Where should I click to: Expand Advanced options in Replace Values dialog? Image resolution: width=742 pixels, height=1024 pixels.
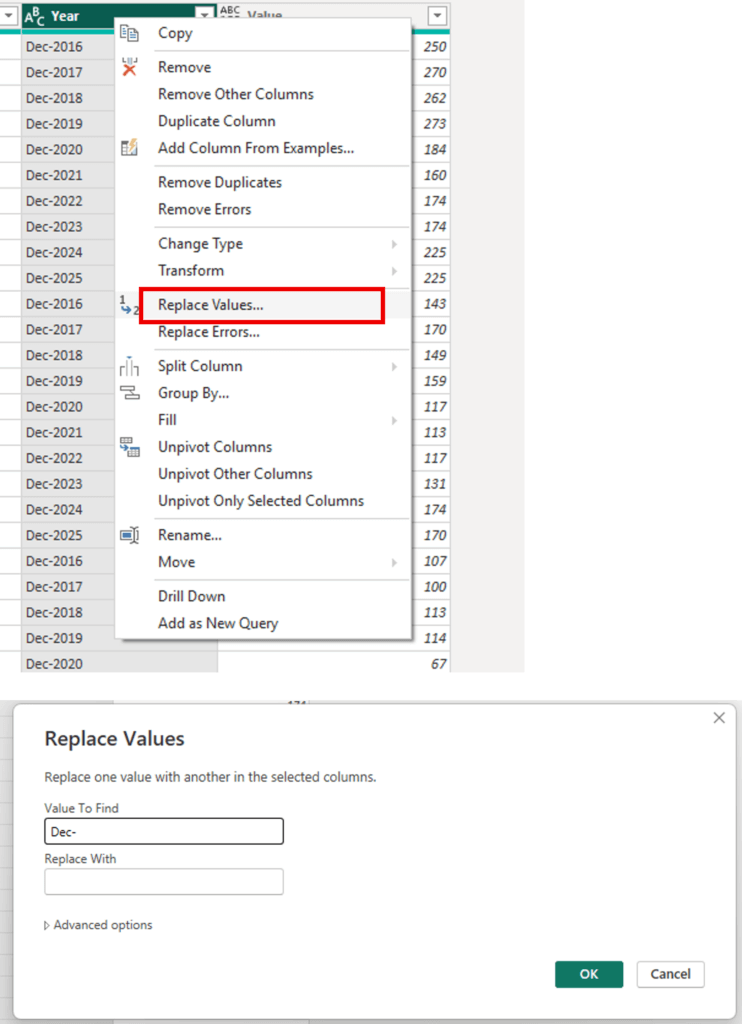point(98,925)
